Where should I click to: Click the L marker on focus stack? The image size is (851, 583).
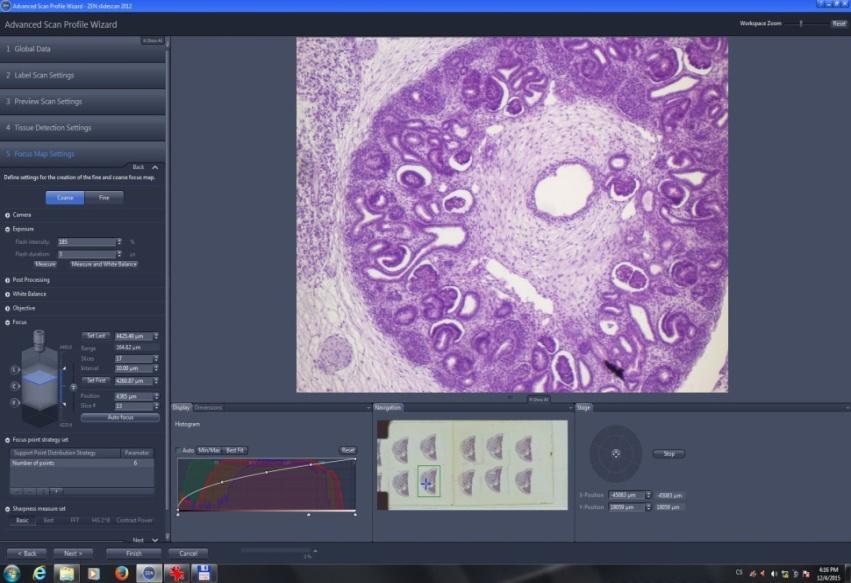[x=15, y=370]
